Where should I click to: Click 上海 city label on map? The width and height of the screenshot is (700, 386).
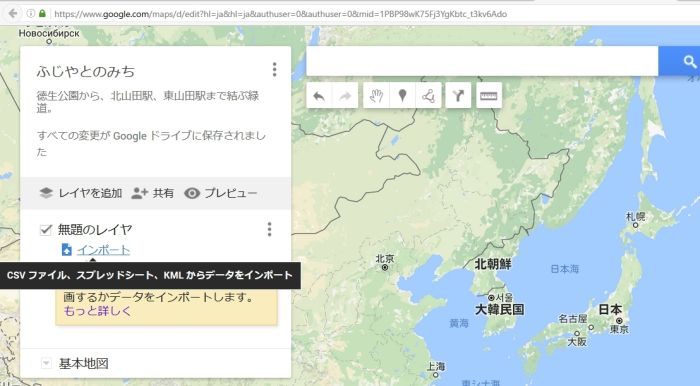pyautogui.click(x=436, y=366)
